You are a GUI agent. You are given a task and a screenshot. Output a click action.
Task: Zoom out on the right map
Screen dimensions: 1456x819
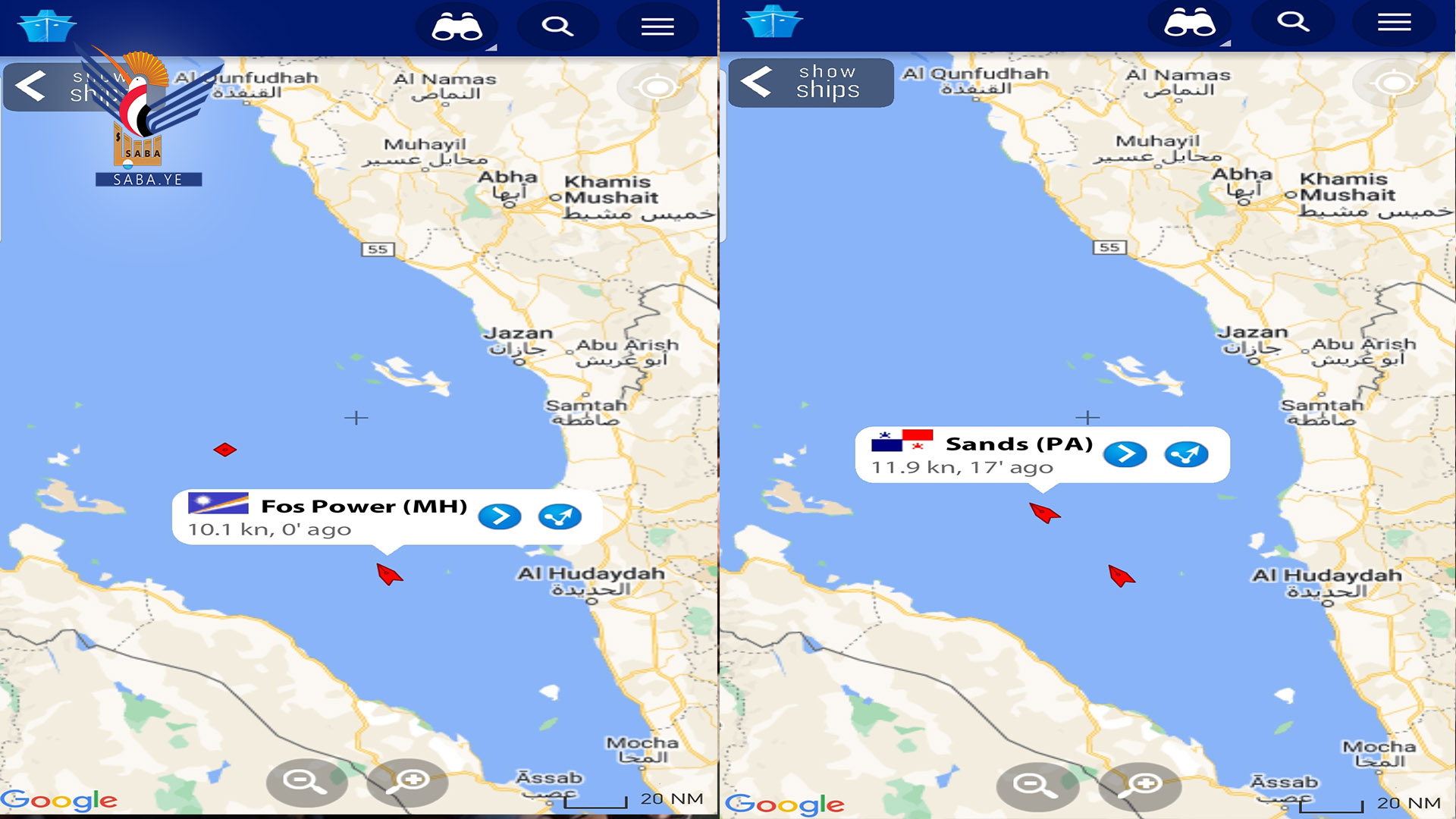[1037, 785]
